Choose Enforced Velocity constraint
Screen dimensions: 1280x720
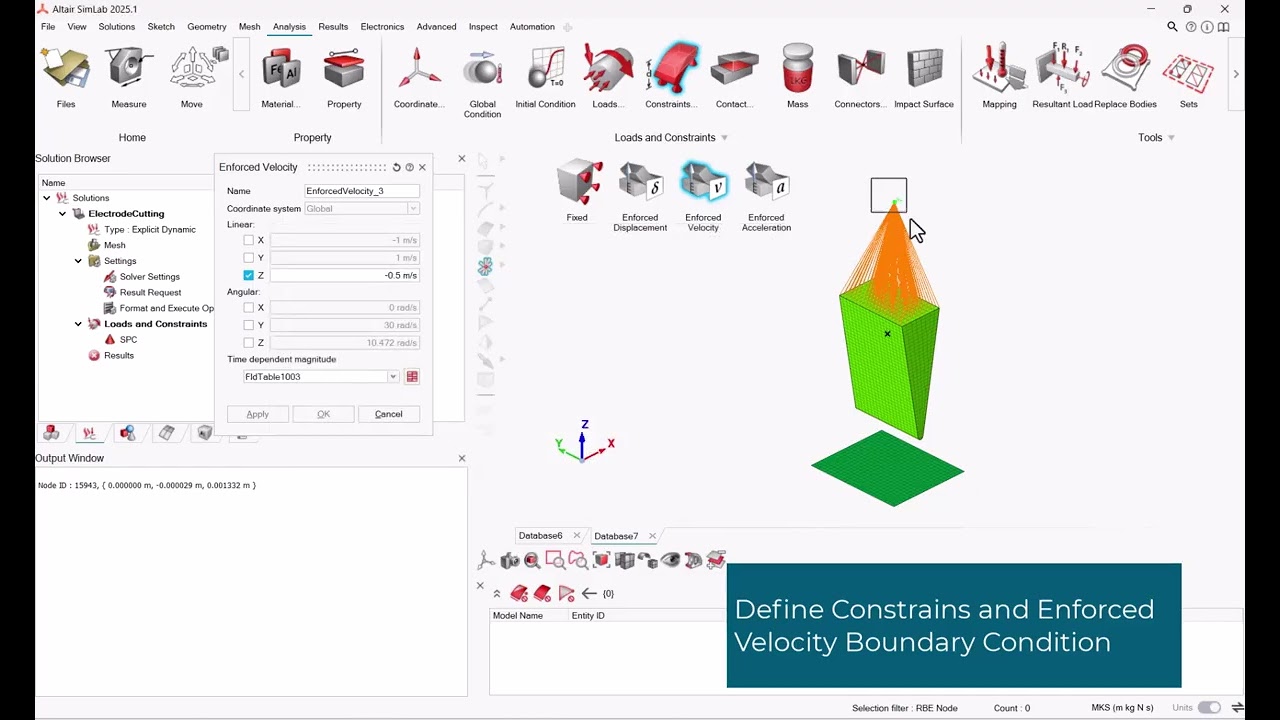tap(703, 197)
